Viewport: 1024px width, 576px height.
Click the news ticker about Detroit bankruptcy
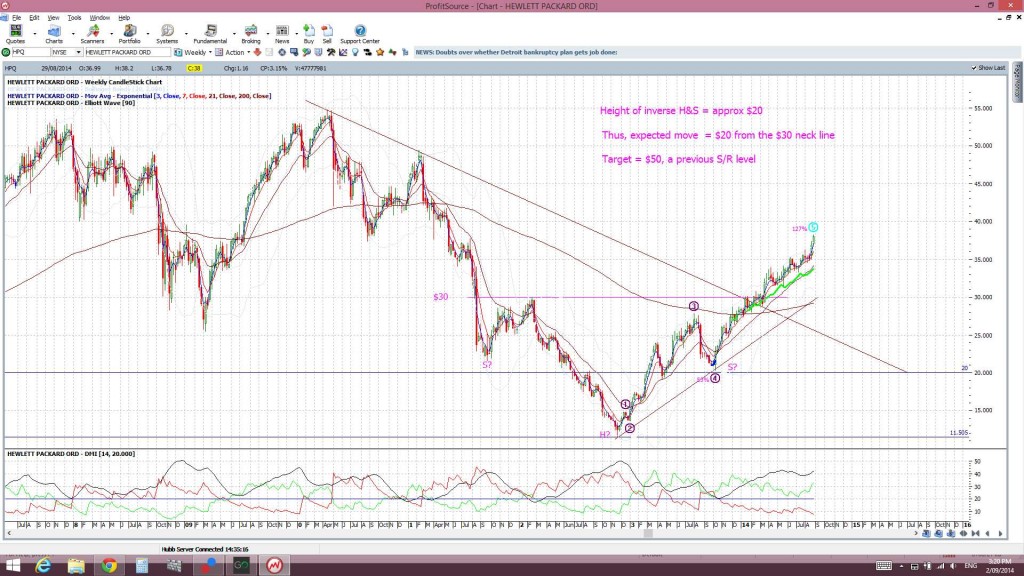pyautogui.click(x=516, y=52)
